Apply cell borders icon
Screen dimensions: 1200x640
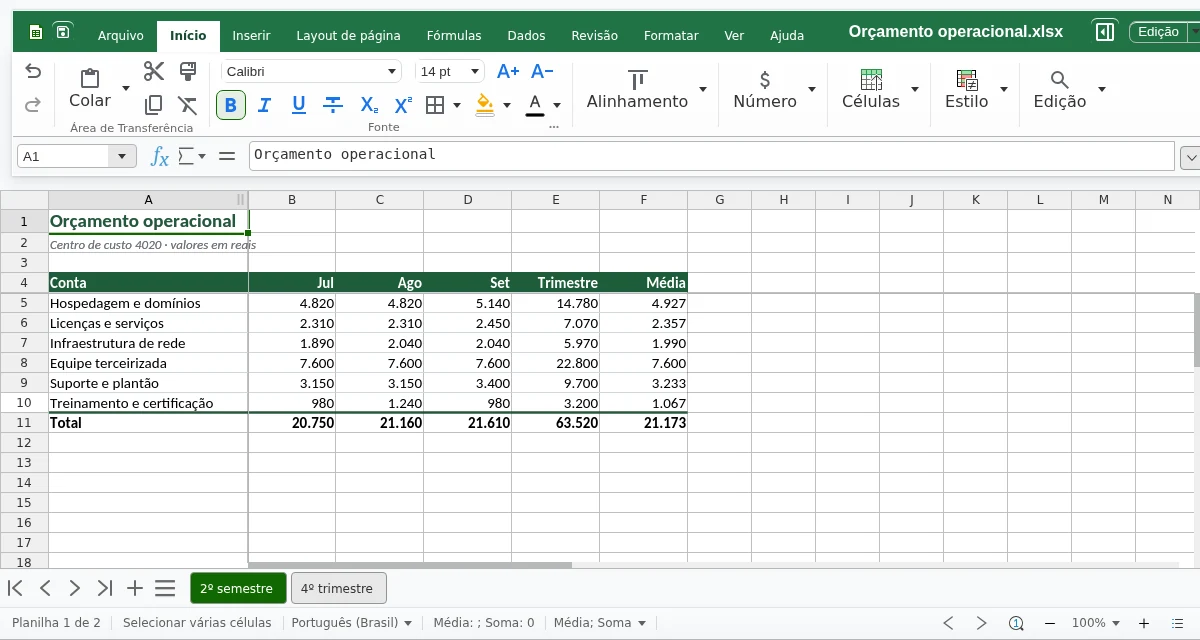tap(435, 104)
